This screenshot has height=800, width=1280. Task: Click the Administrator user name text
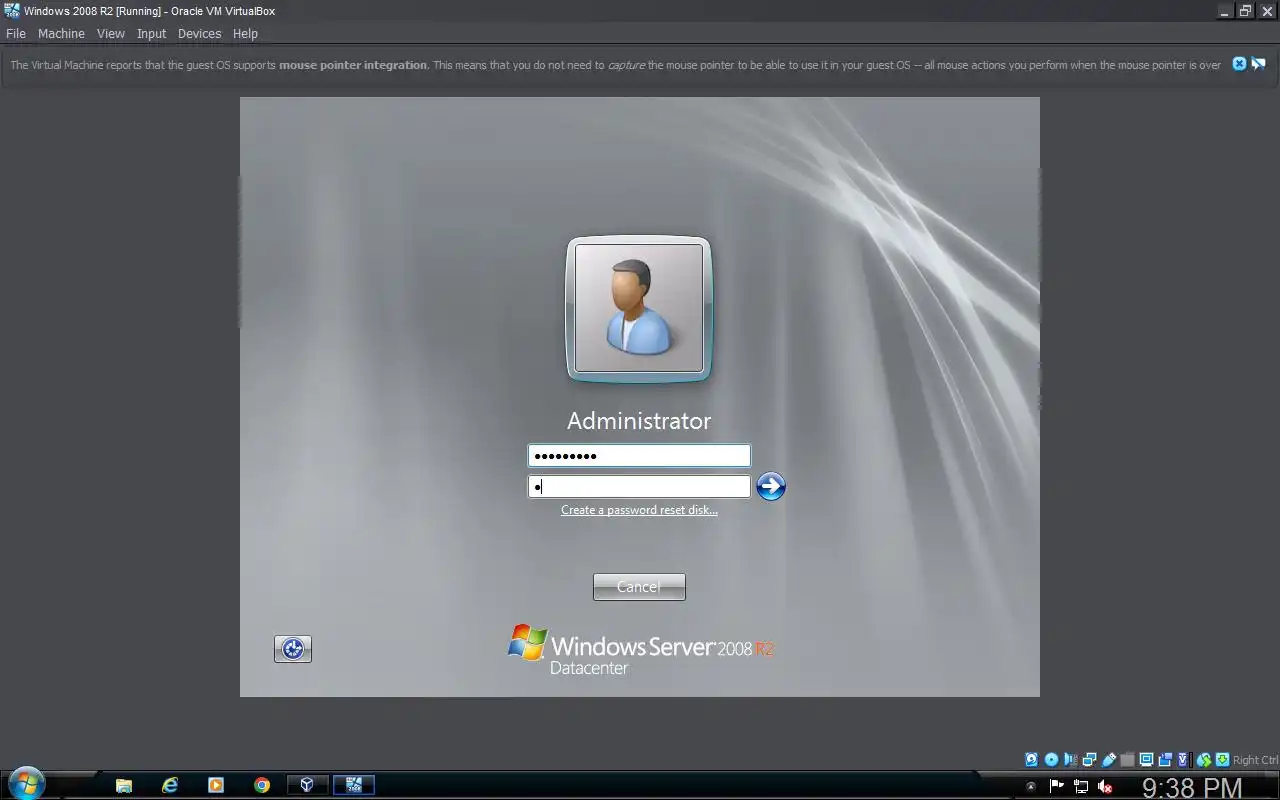click(639, 421)
